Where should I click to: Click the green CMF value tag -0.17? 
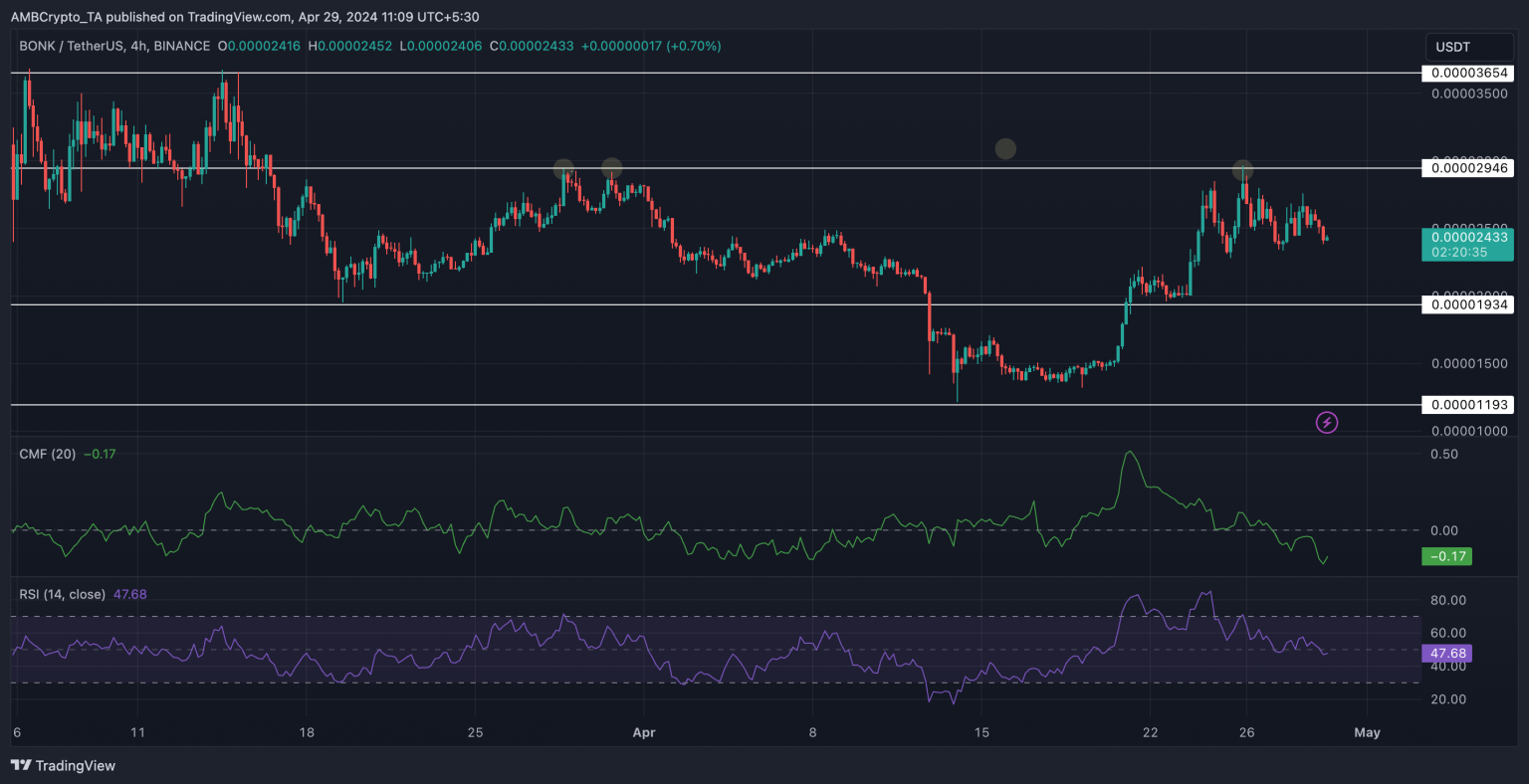tap(1447, 556)
